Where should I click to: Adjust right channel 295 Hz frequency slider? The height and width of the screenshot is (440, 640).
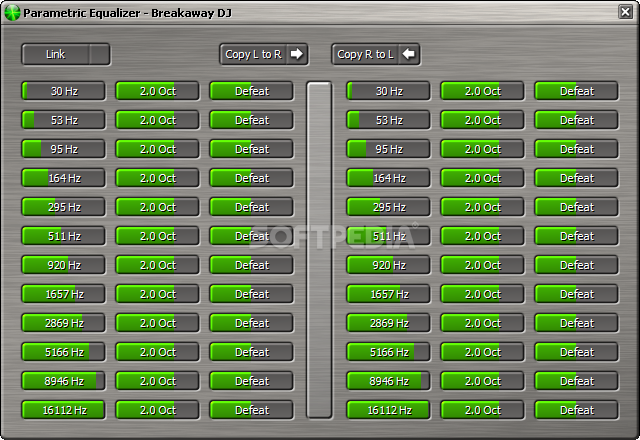point(388,207)
